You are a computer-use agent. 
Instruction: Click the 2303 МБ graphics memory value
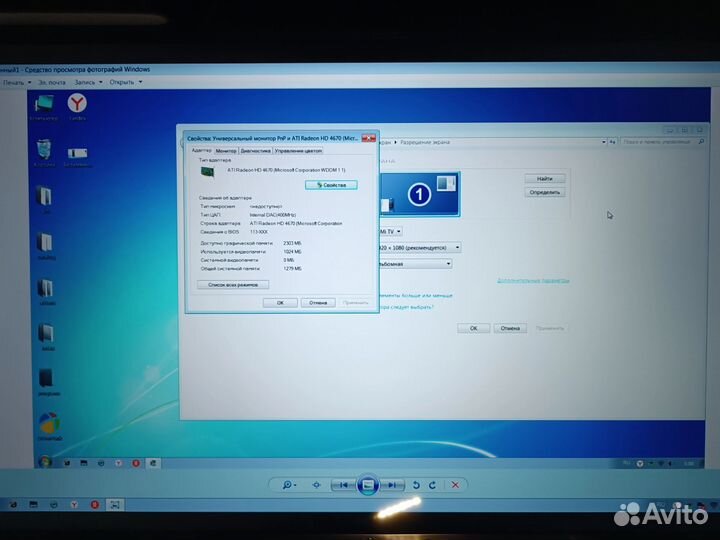(x=292, y=243)
